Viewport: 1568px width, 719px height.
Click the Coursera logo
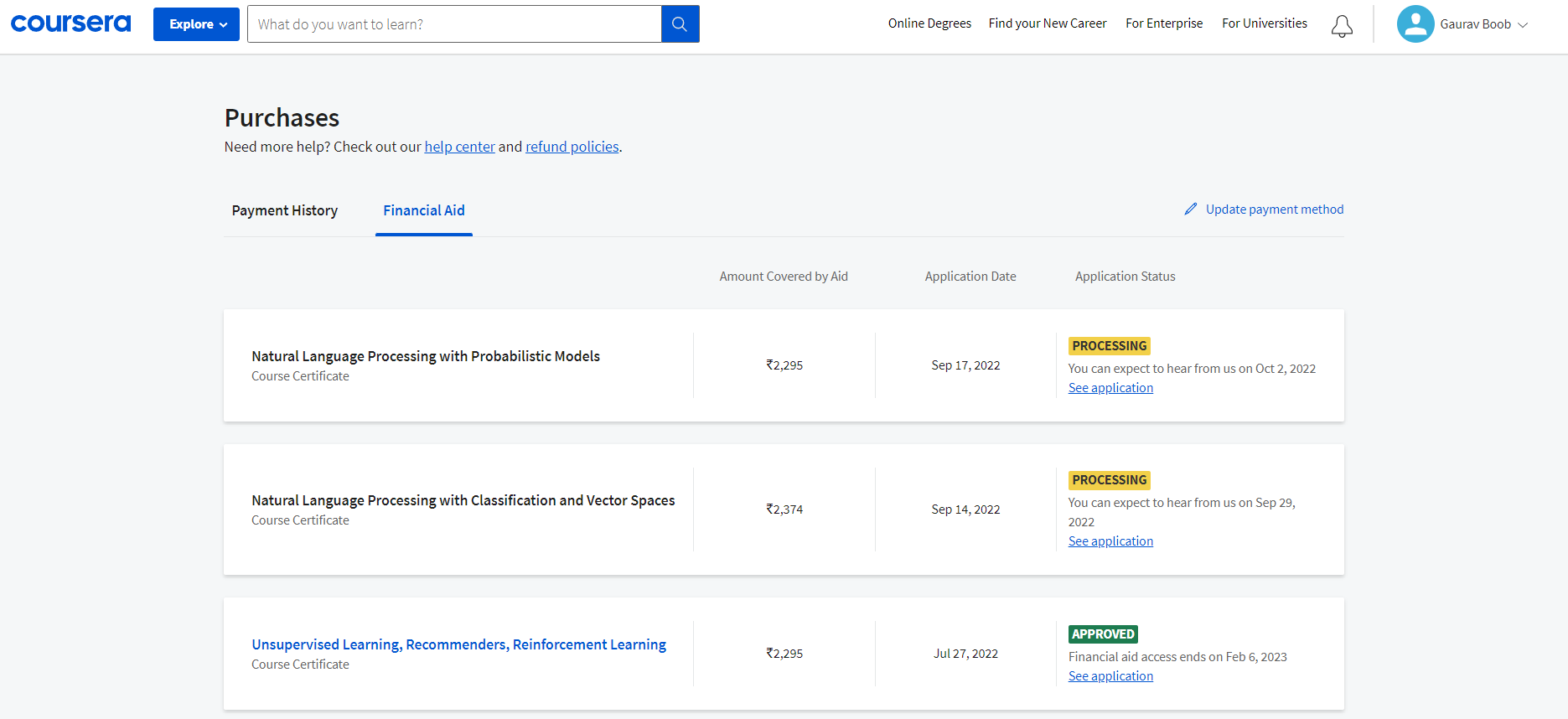click(x=70, y=23)
